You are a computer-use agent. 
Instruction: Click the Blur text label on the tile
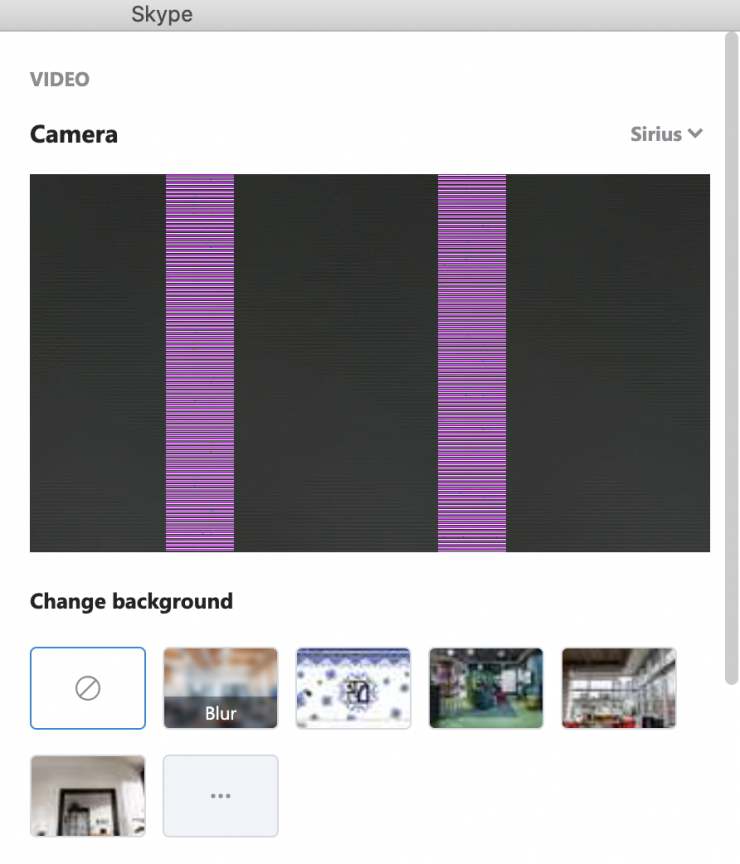pos(220,714)
